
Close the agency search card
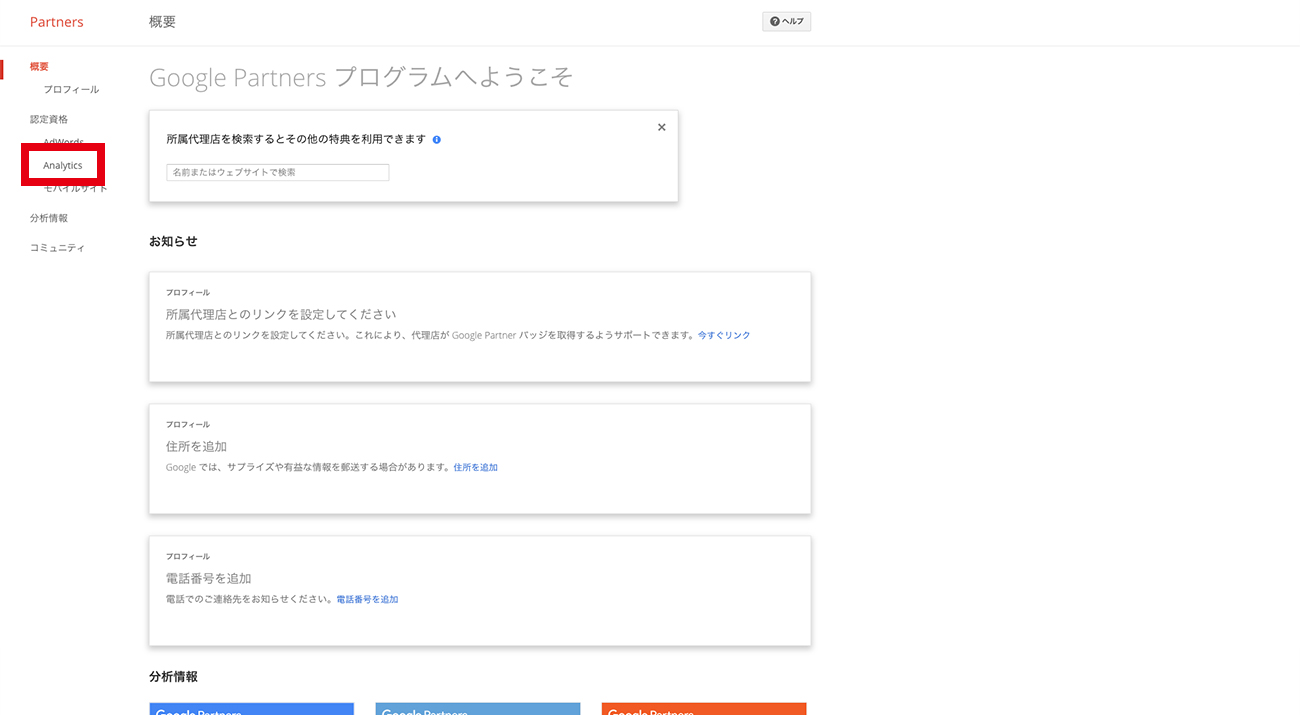(661, 127)
